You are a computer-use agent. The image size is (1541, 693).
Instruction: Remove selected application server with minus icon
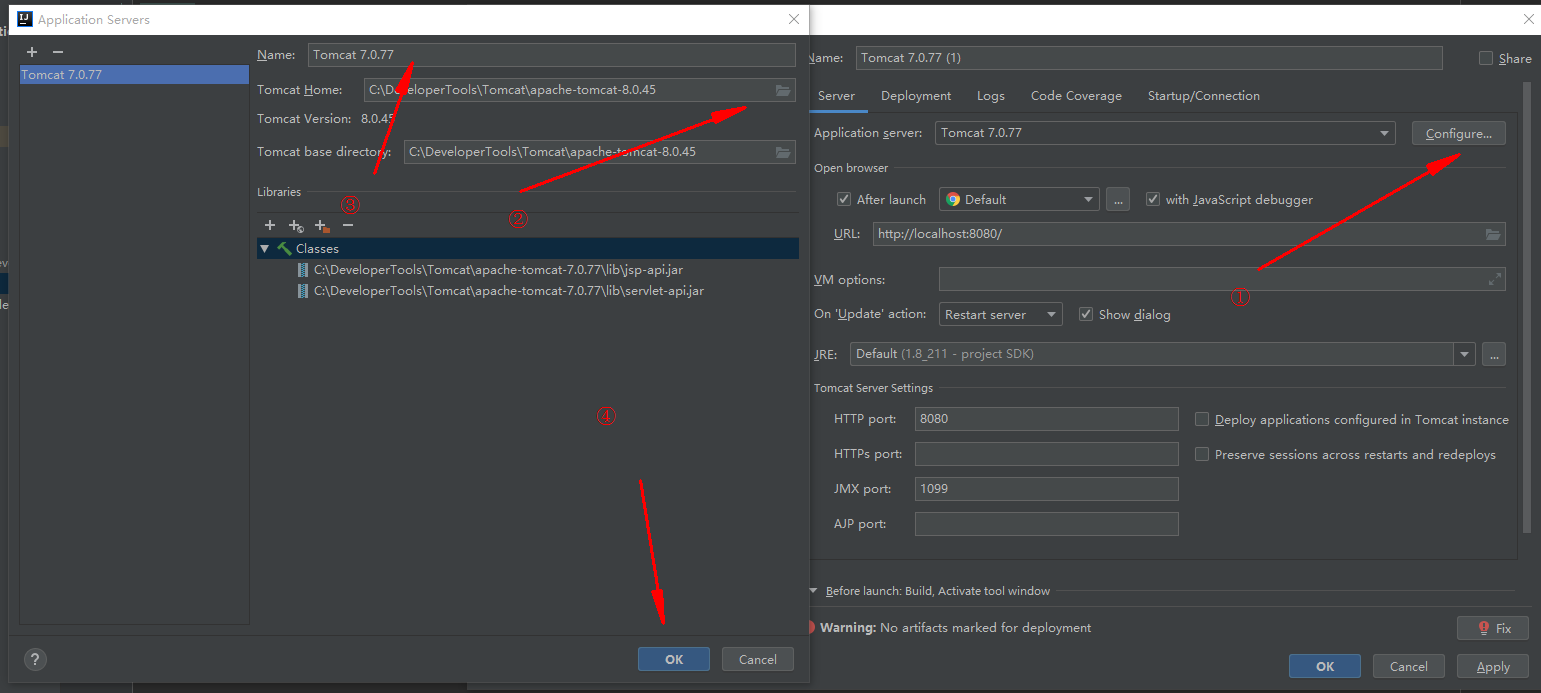click(x=58, y=52)
